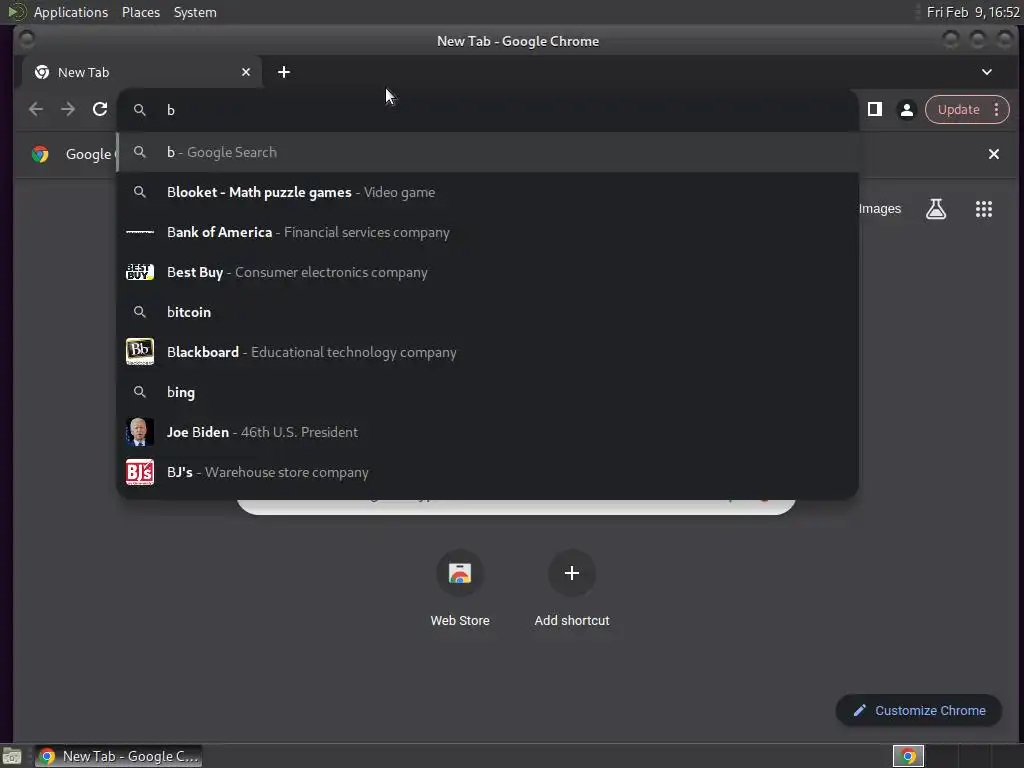Go forward to next page
The height and width of the screenshot is (768, 1024).
click(68, 109)
